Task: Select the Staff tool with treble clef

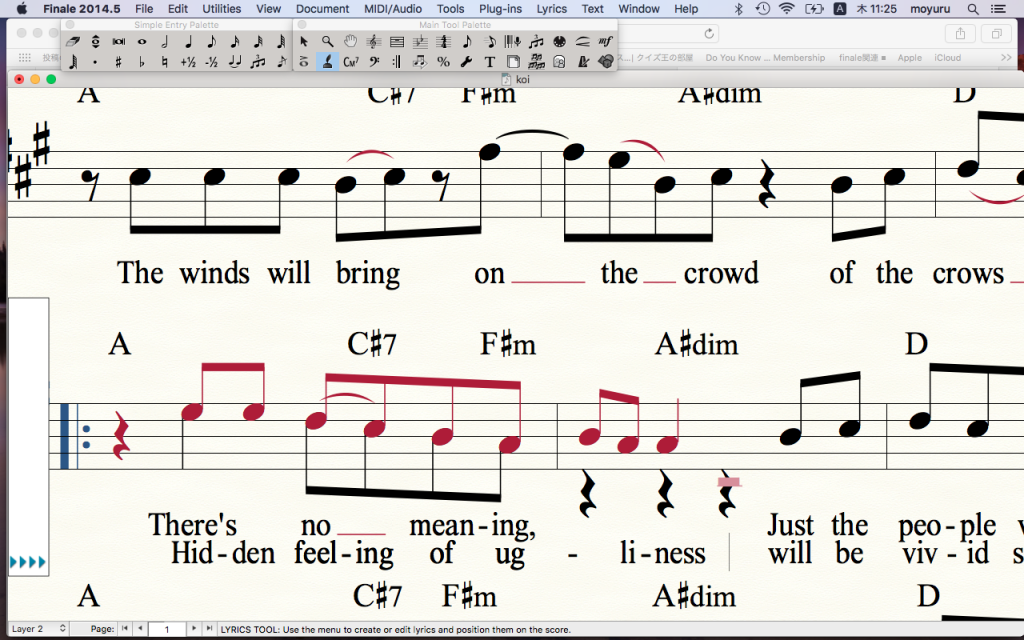Action: tap(374, 42)
